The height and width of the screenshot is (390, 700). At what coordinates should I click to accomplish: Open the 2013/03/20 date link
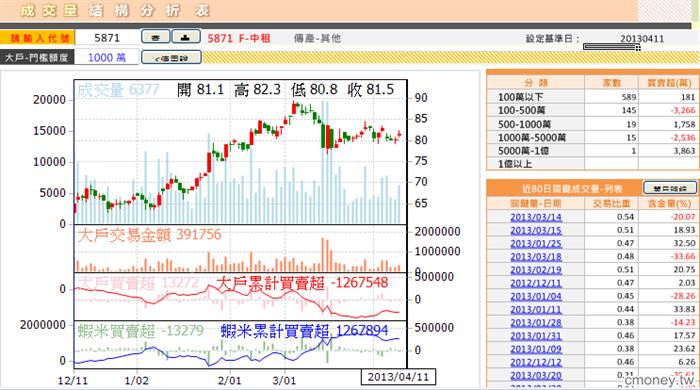536,375
